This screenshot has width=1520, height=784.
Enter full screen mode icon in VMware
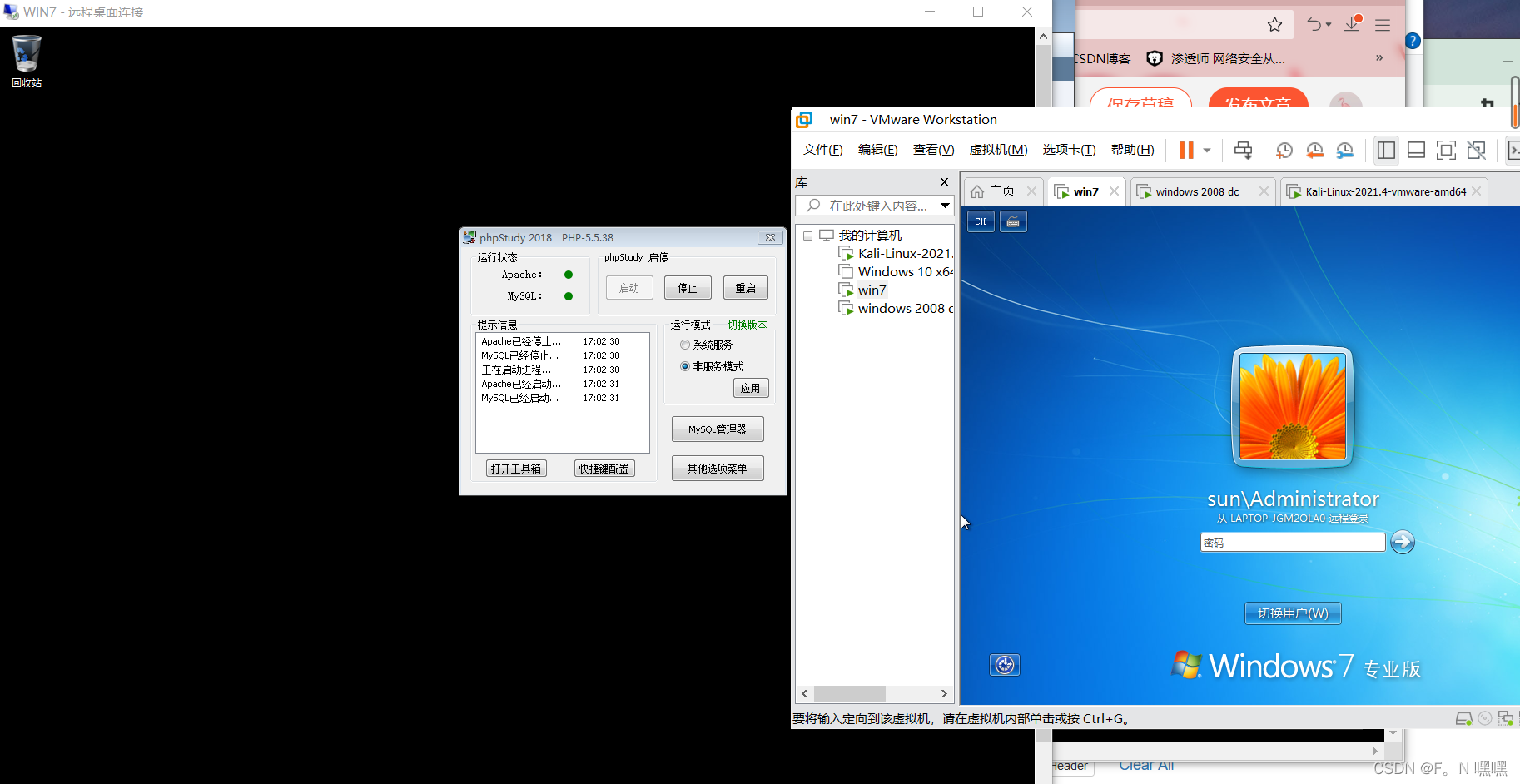(x=1447, y=150)
